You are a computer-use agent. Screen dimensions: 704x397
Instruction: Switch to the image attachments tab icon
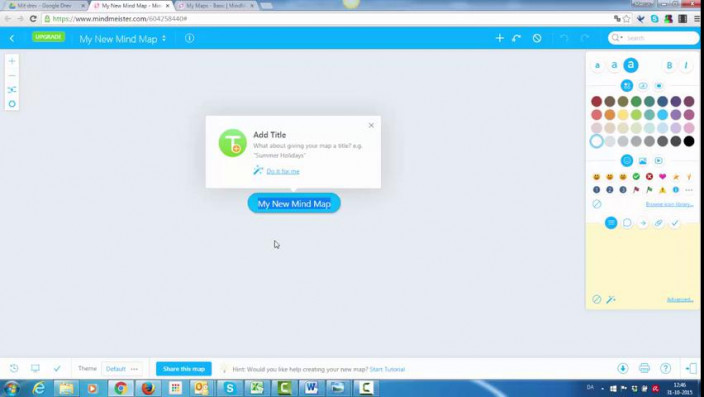point(642,161)
